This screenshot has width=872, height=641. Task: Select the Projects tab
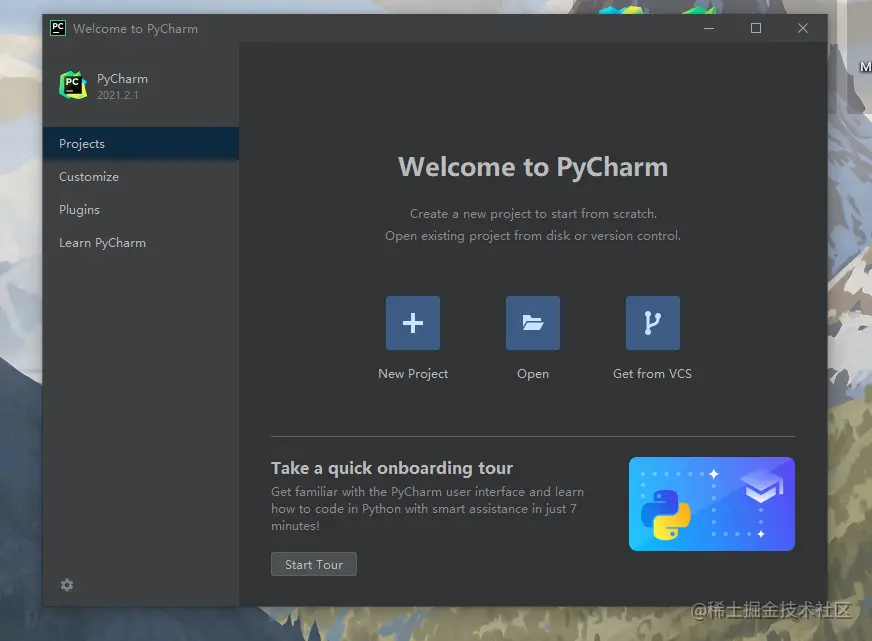coord(141,143)
